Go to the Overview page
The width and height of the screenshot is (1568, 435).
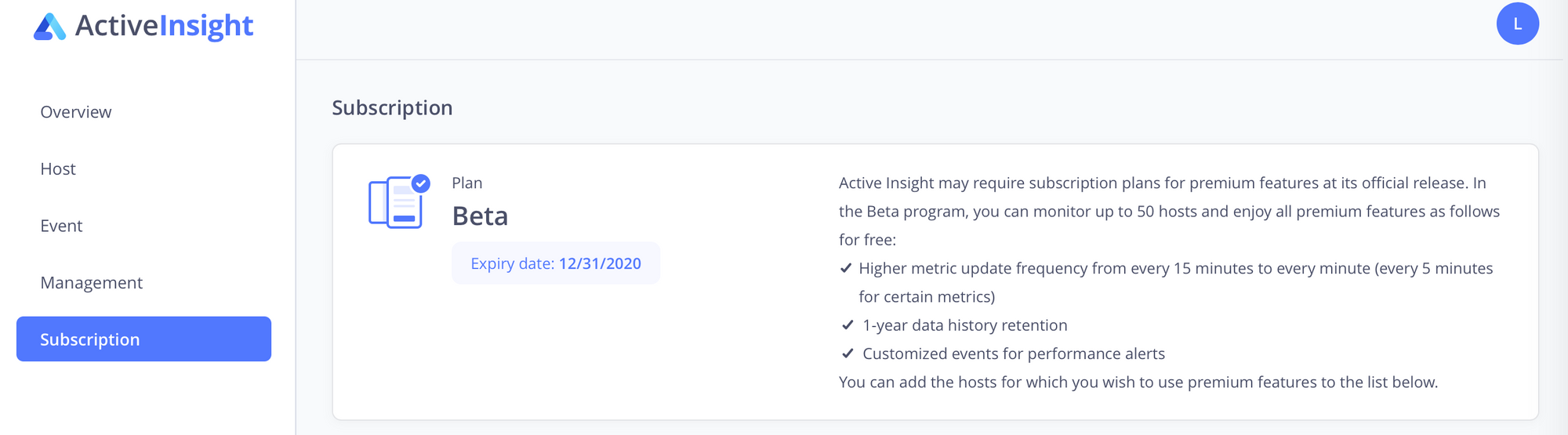coord(76,112)
